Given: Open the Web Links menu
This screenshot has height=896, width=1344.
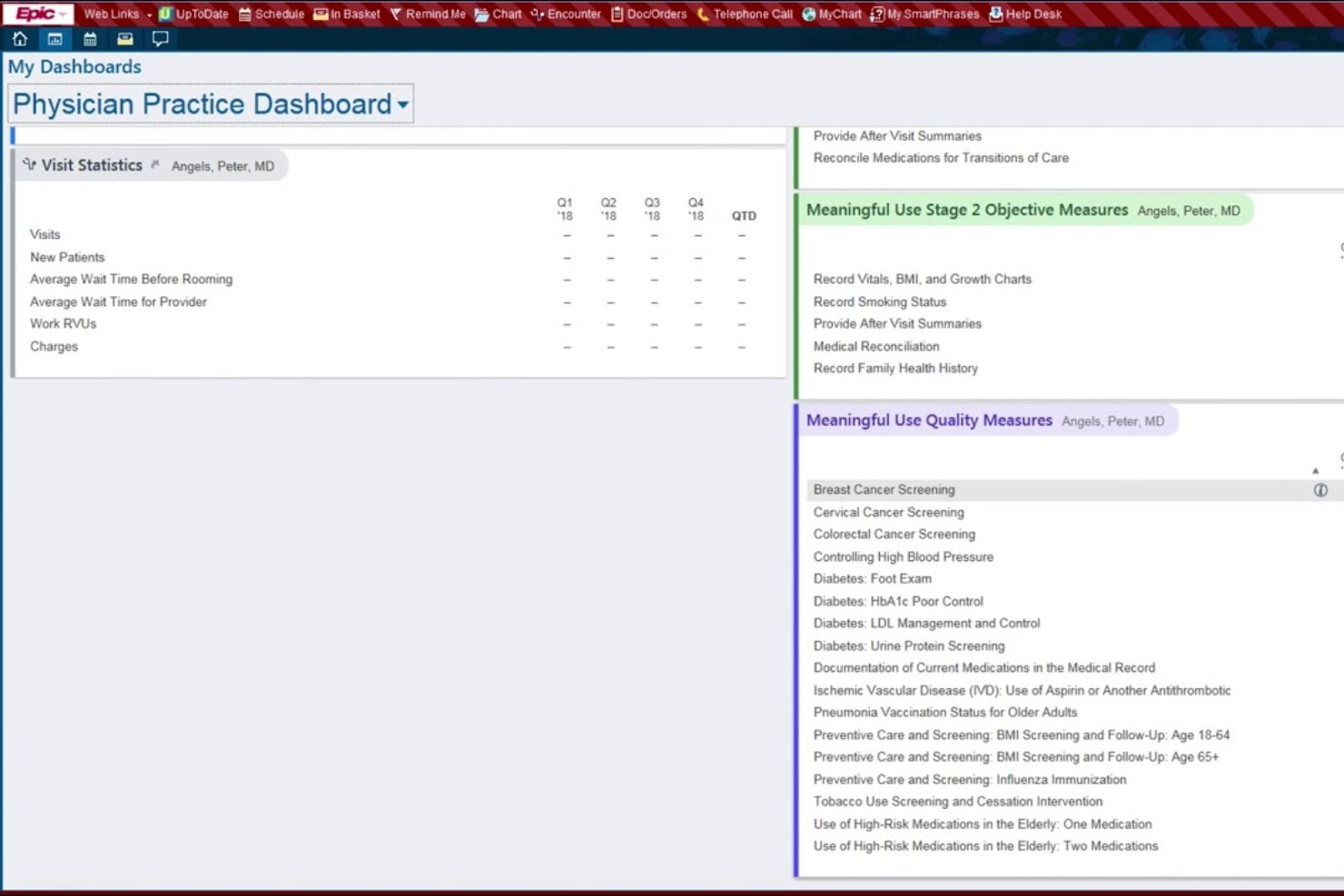Looking at the screenshot, I should tap(117, 14).
